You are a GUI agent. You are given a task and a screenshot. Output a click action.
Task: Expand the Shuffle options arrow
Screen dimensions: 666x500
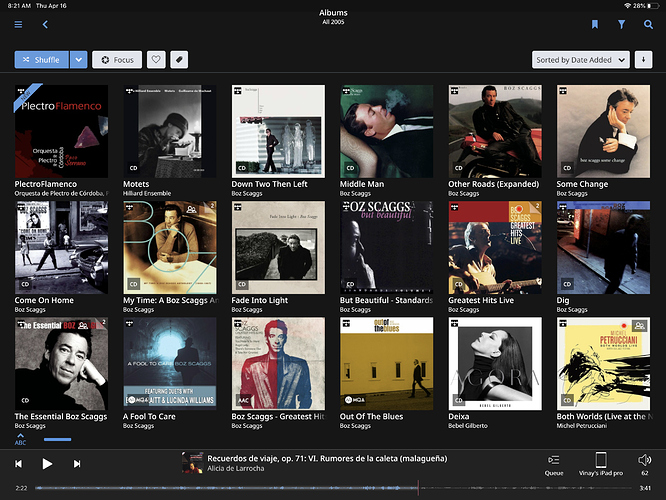[79, 60]
